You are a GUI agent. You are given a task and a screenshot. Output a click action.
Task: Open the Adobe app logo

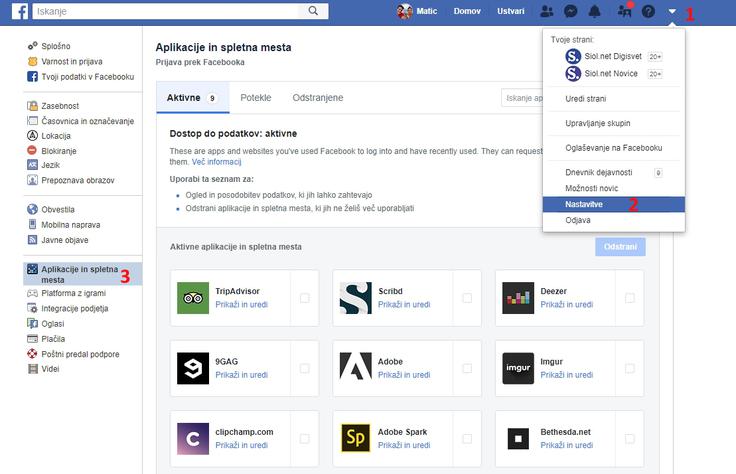[x=355, y=368]
